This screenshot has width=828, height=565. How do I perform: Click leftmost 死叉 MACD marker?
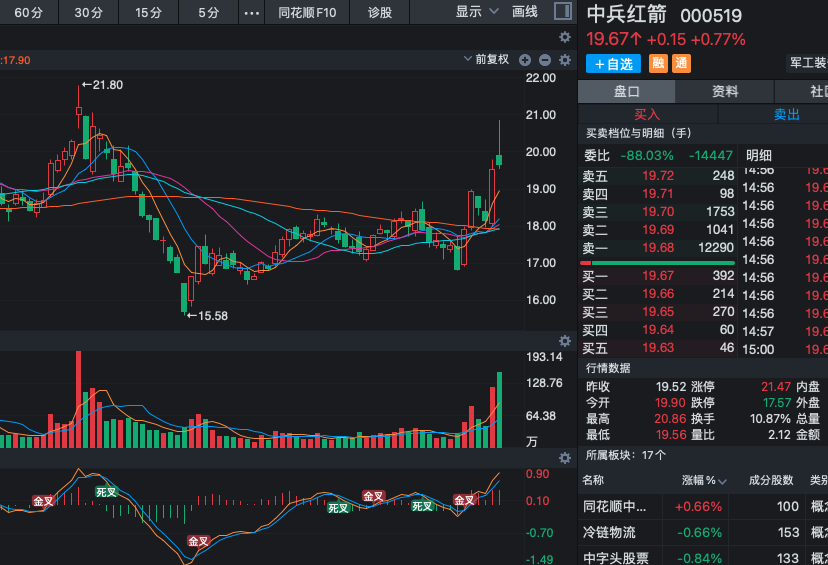(106, 492)
